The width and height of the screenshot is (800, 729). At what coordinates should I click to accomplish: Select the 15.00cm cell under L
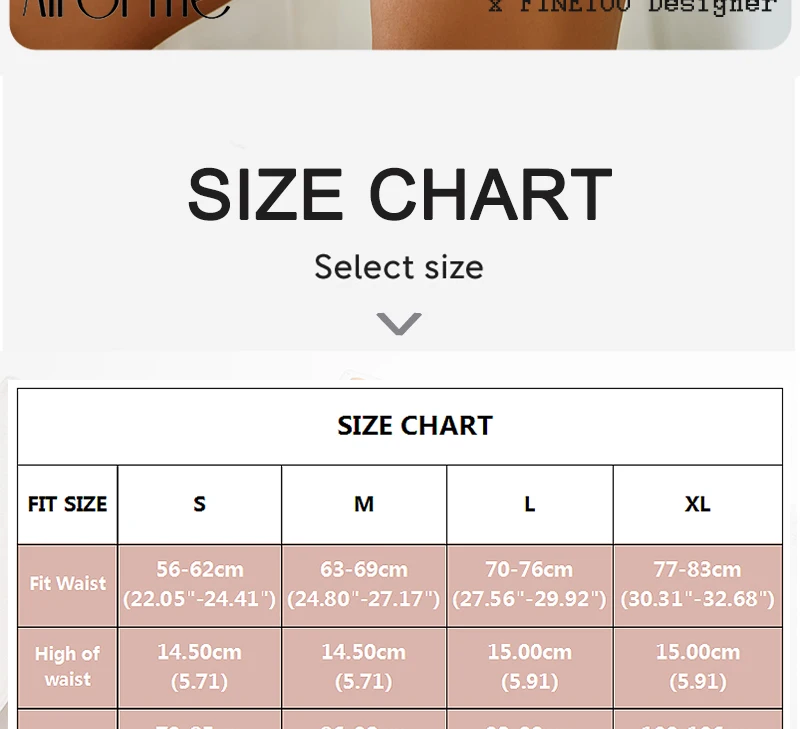529,666
